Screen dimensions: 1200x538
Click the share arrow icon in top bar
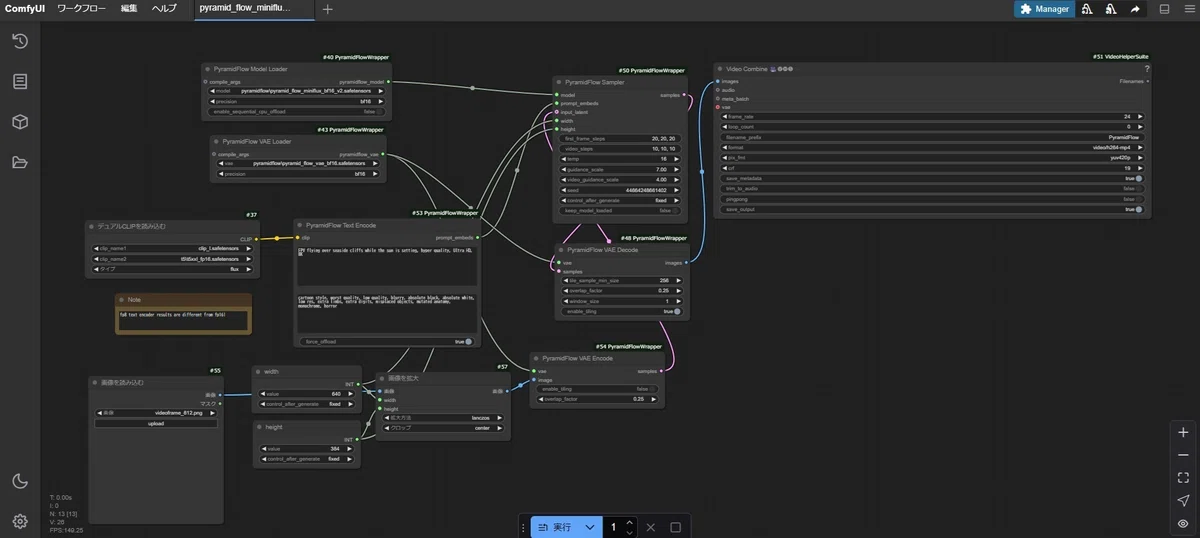(1135, 9)
